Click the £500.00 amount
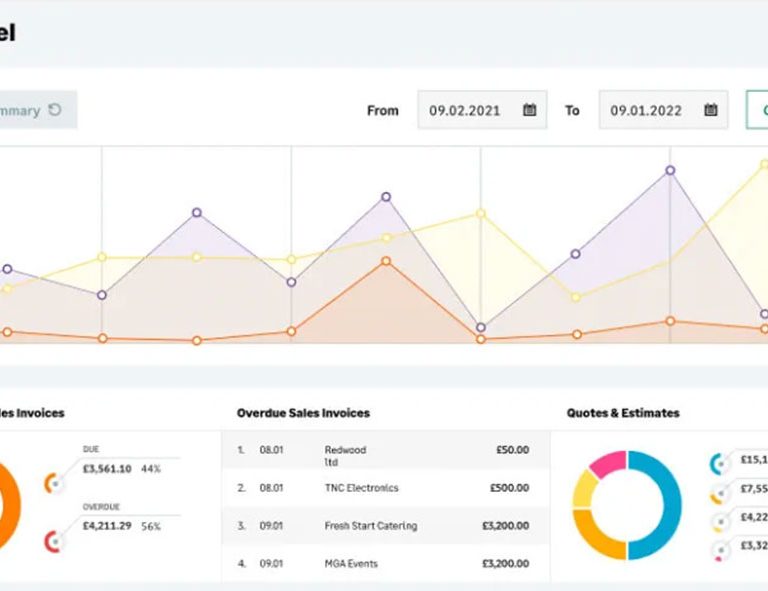Screen dimensions: 768x591 (509, 488)
